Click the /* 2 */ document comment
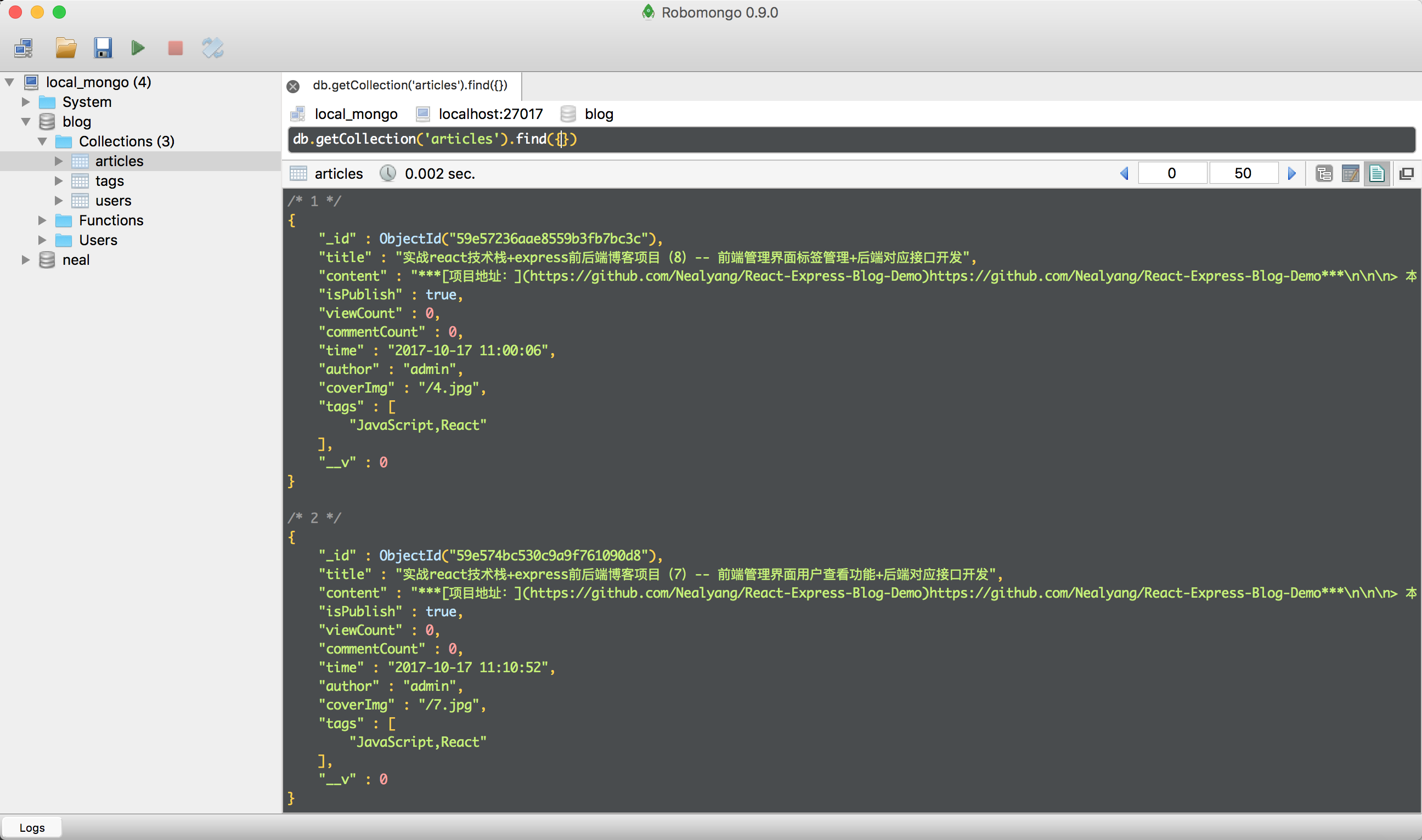1422x840 pixels. point(314,518)
